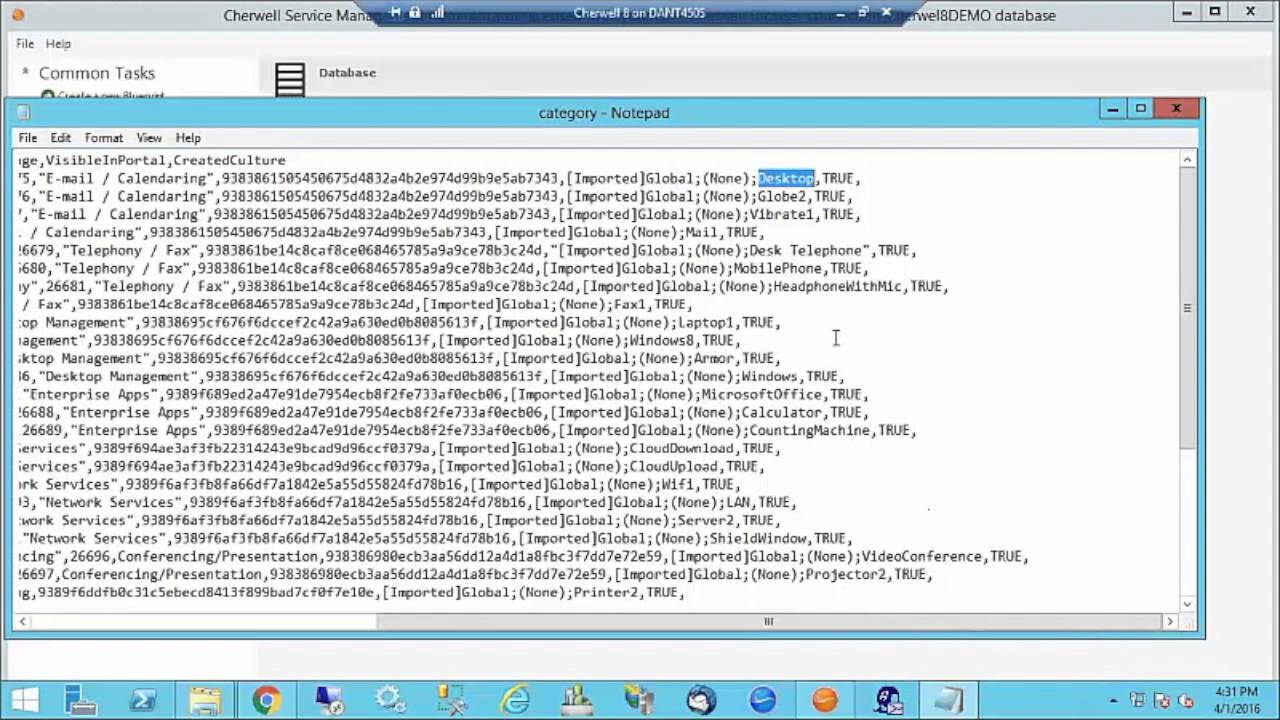The image size is (1280, 720).
Task: Click the orange Cherwell icon on the taskbar
Action: pos(824,700)
